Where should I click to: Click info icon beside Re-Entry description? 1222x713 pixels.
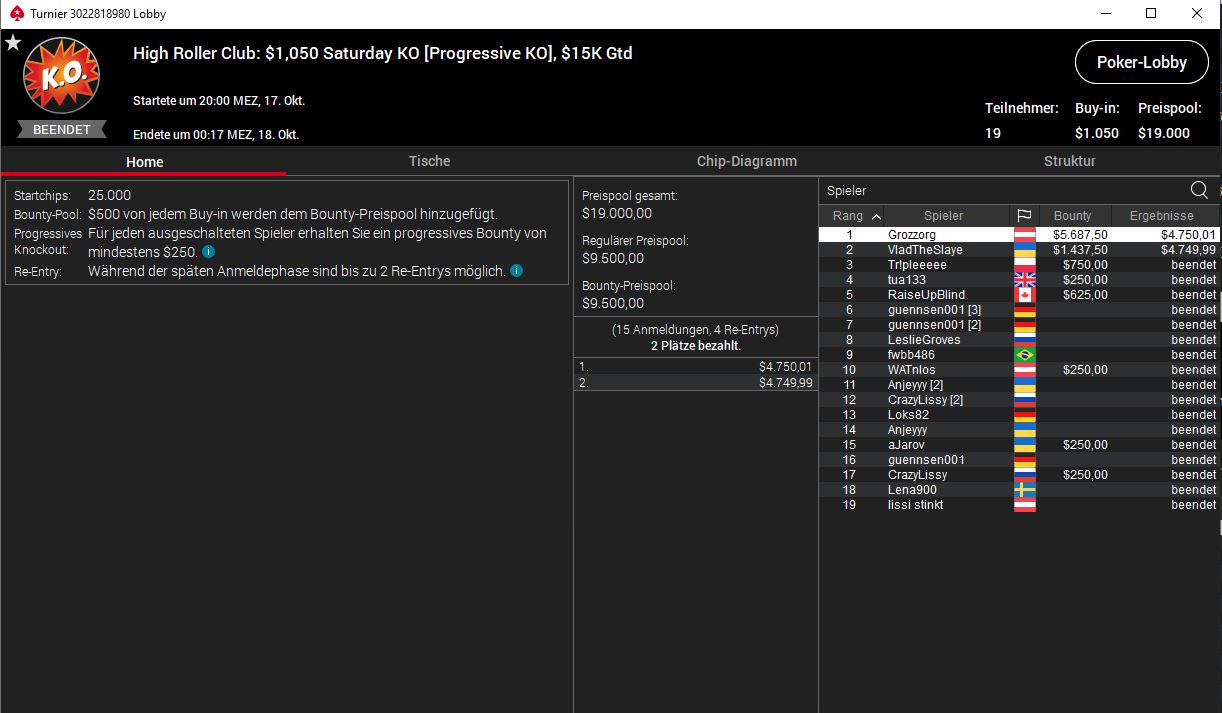click(x=516, y=271)
